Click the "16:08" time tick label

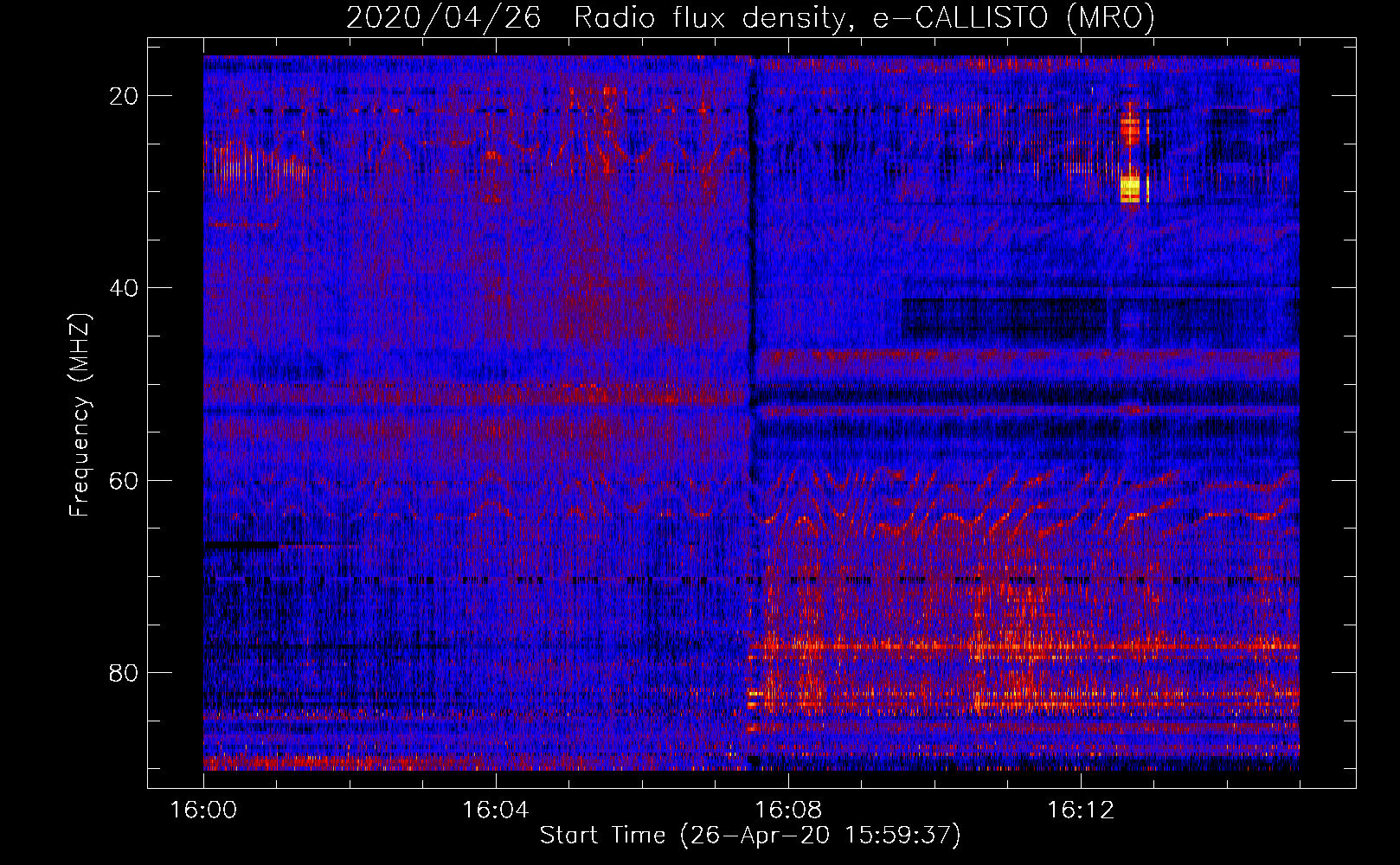coord(787,811)
